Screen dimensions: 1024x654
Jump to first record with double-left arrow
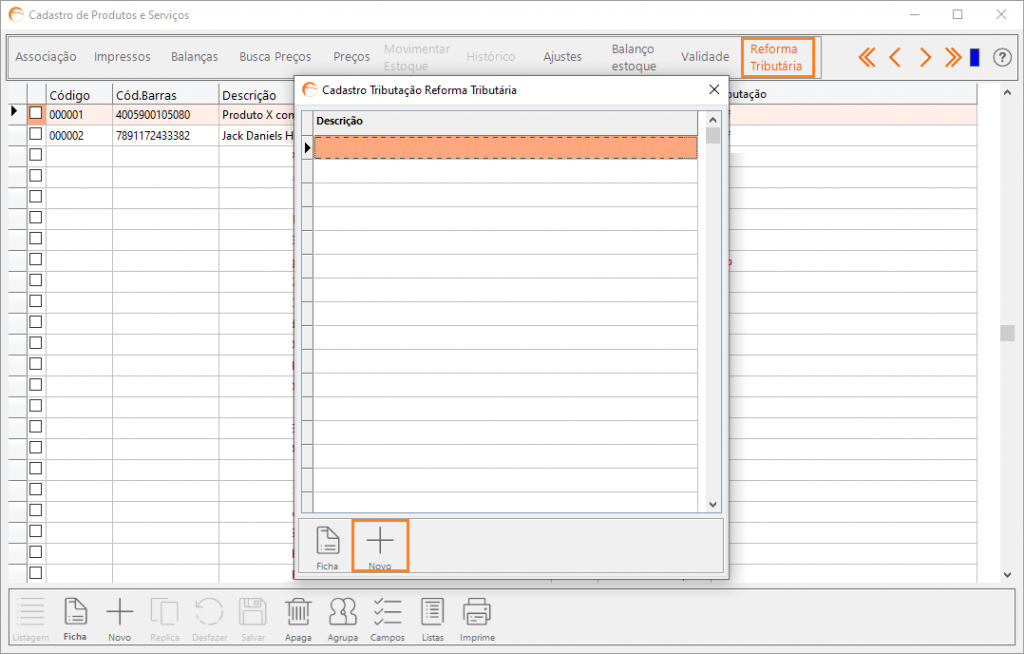pos(867,57)
